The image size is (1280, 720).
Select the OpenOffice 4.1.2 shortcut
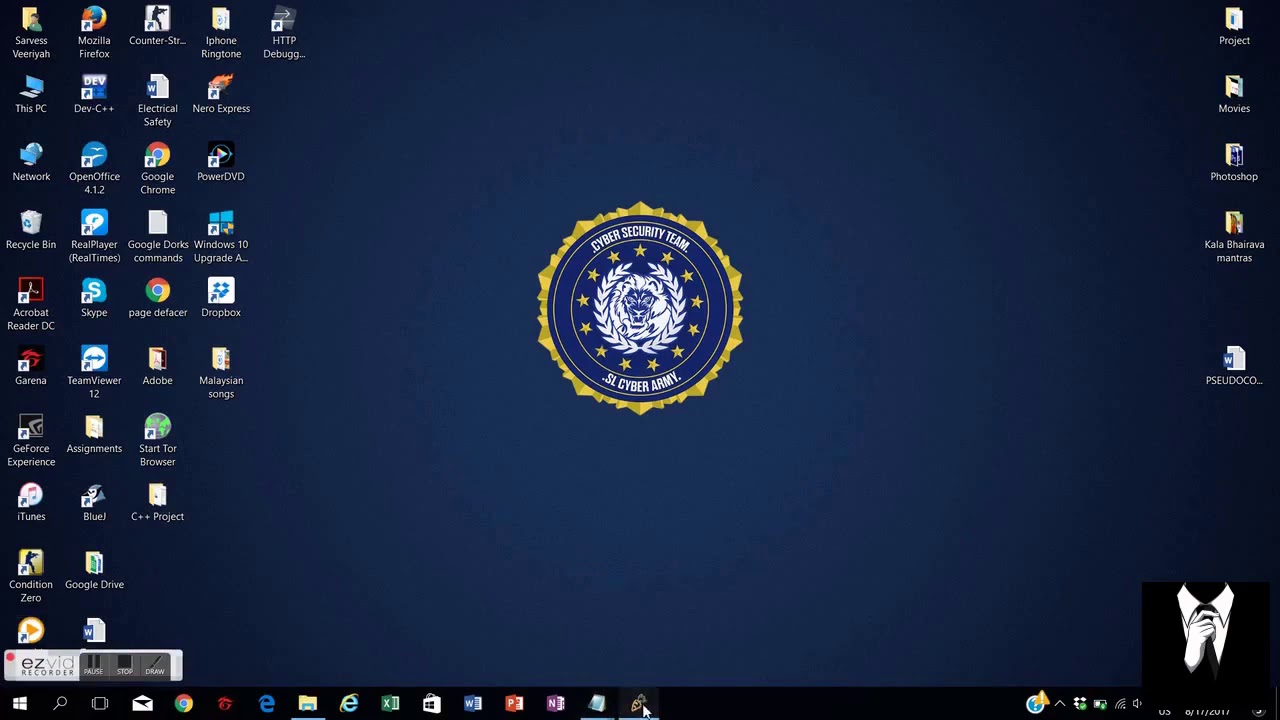(x=94, y=168)
